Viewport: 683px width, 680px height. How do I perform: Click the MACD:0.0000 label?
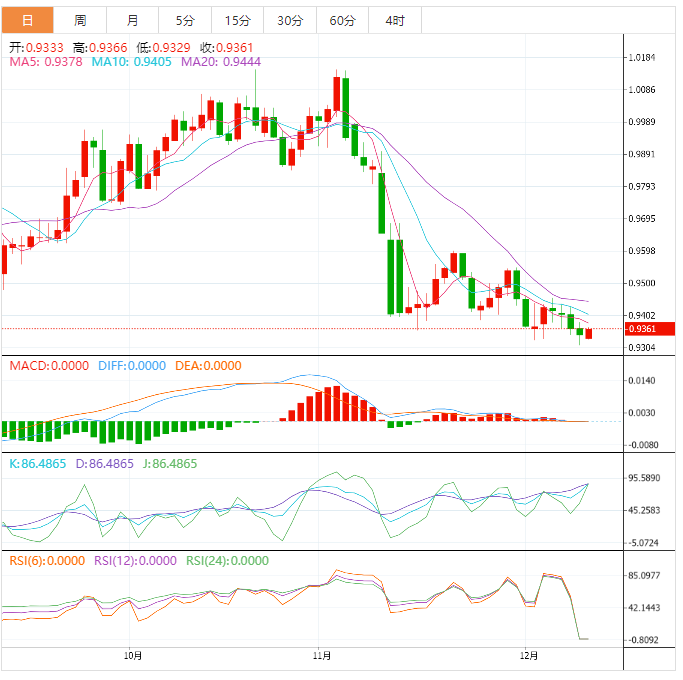point(49,366)
